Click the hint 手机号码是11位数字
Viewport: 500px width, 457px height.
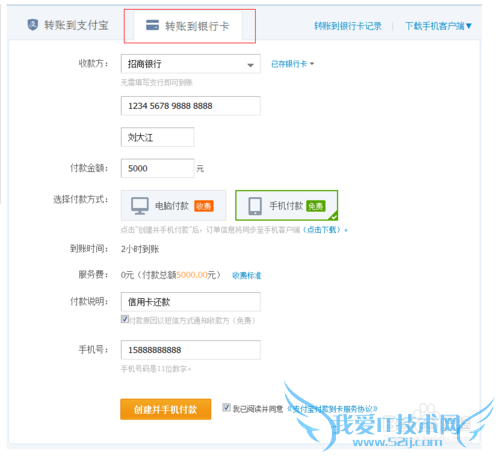point(155,369)
